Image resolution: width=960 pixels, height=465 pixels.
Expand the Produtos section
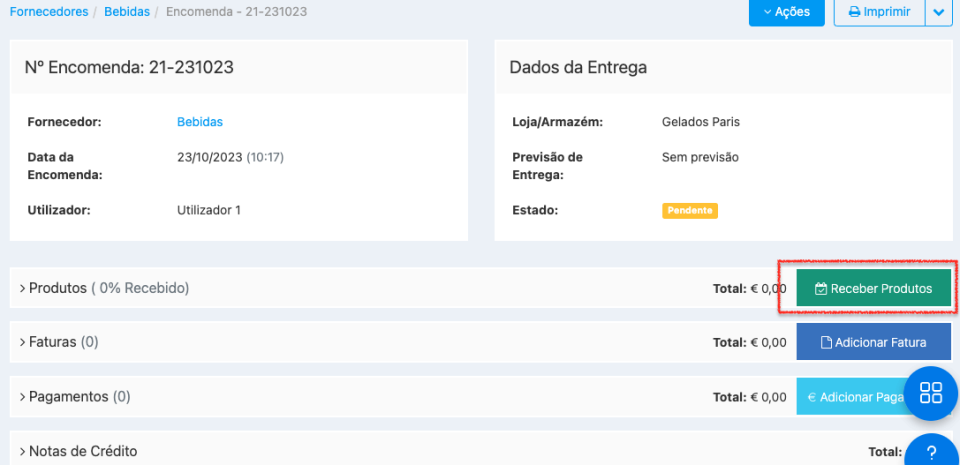(x=104, y=288)
